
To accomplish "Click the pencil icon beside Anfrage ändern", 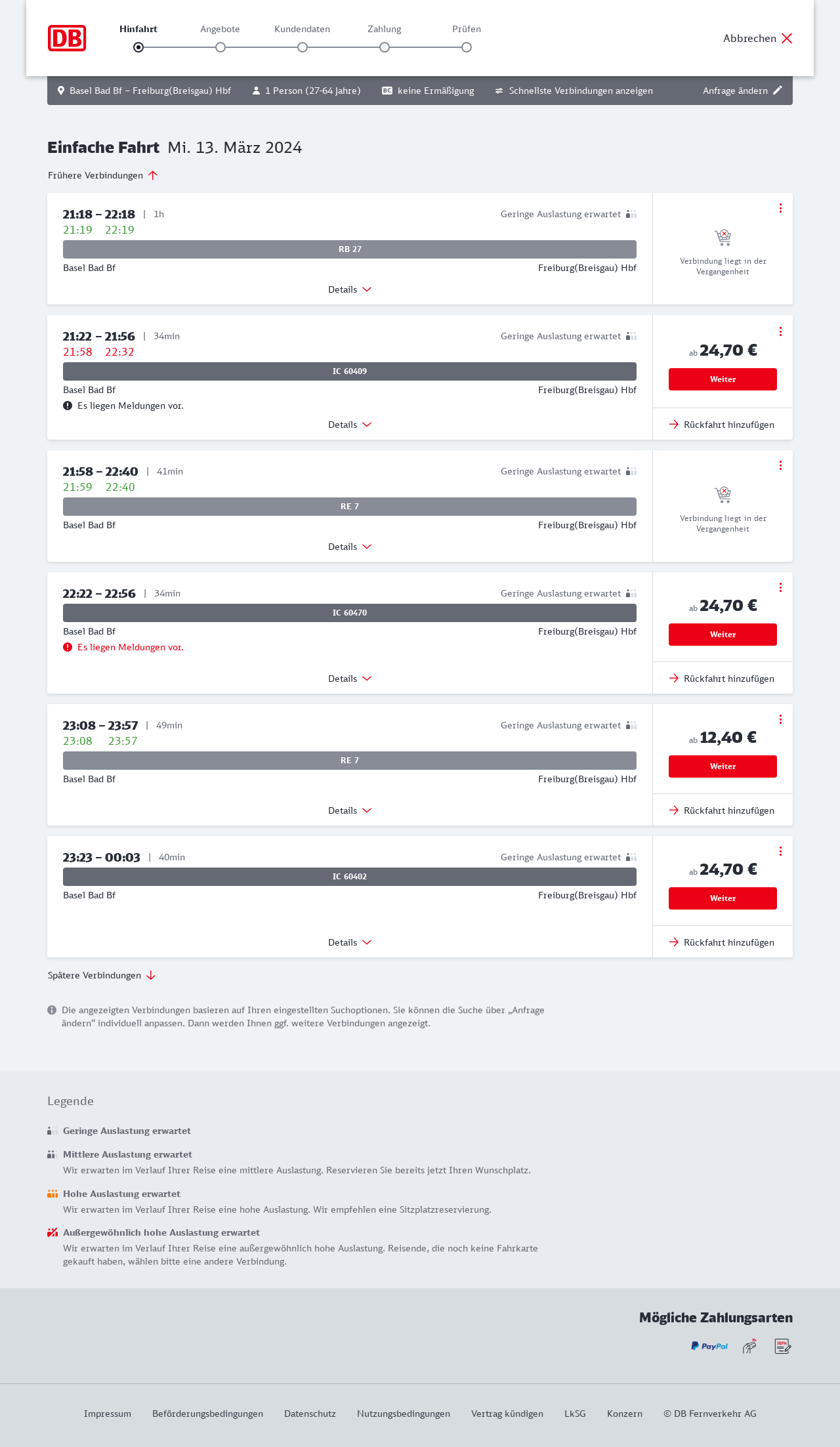I will 778,91.
